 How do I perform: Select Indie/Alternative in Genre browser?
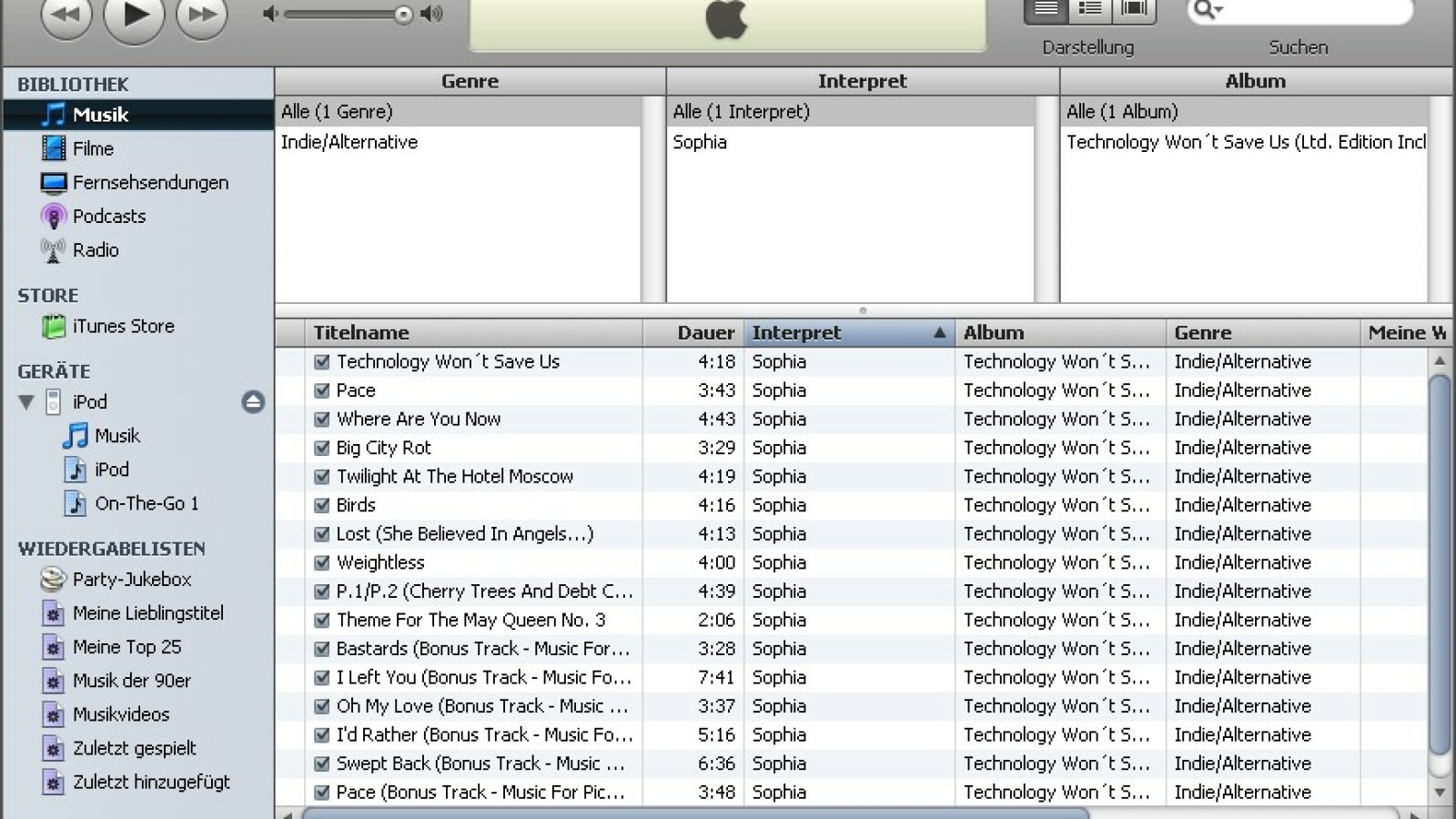(x=349, y=142)
